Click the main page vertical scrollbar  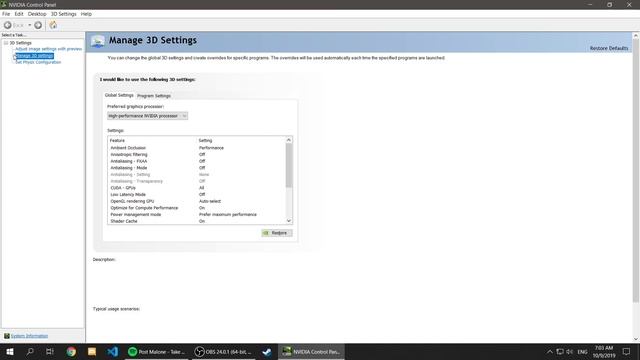[636, 170]
